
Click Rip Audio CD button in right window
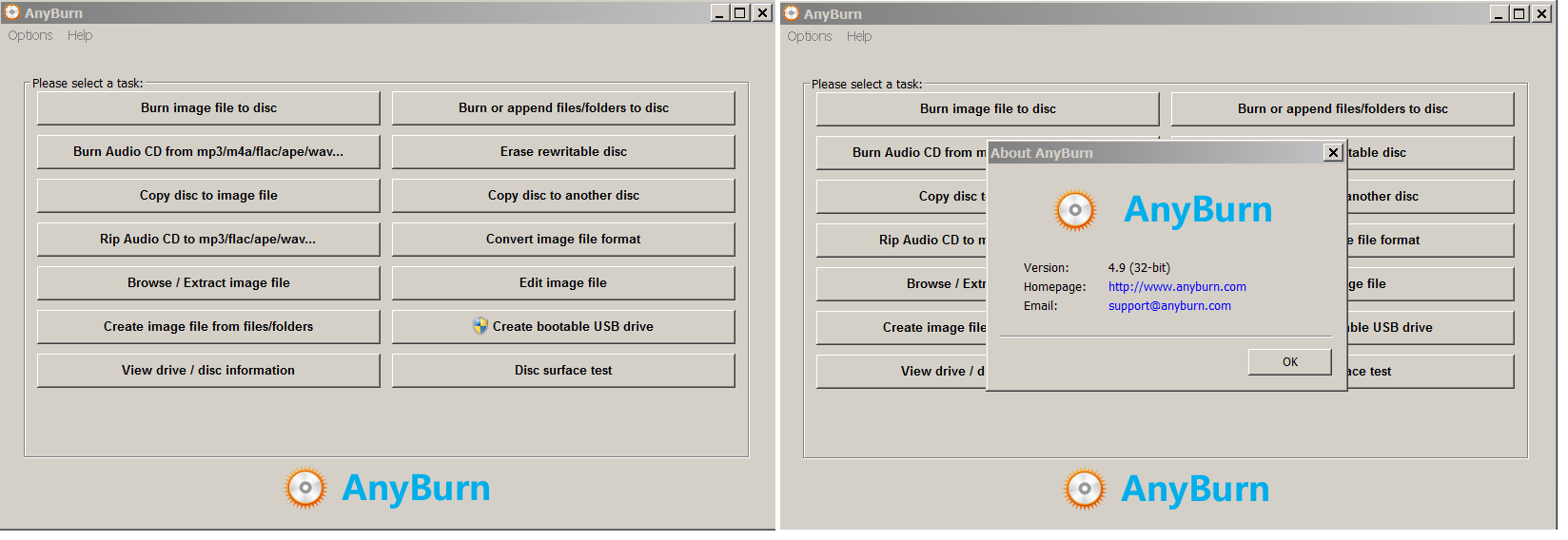tap(901, 240)
